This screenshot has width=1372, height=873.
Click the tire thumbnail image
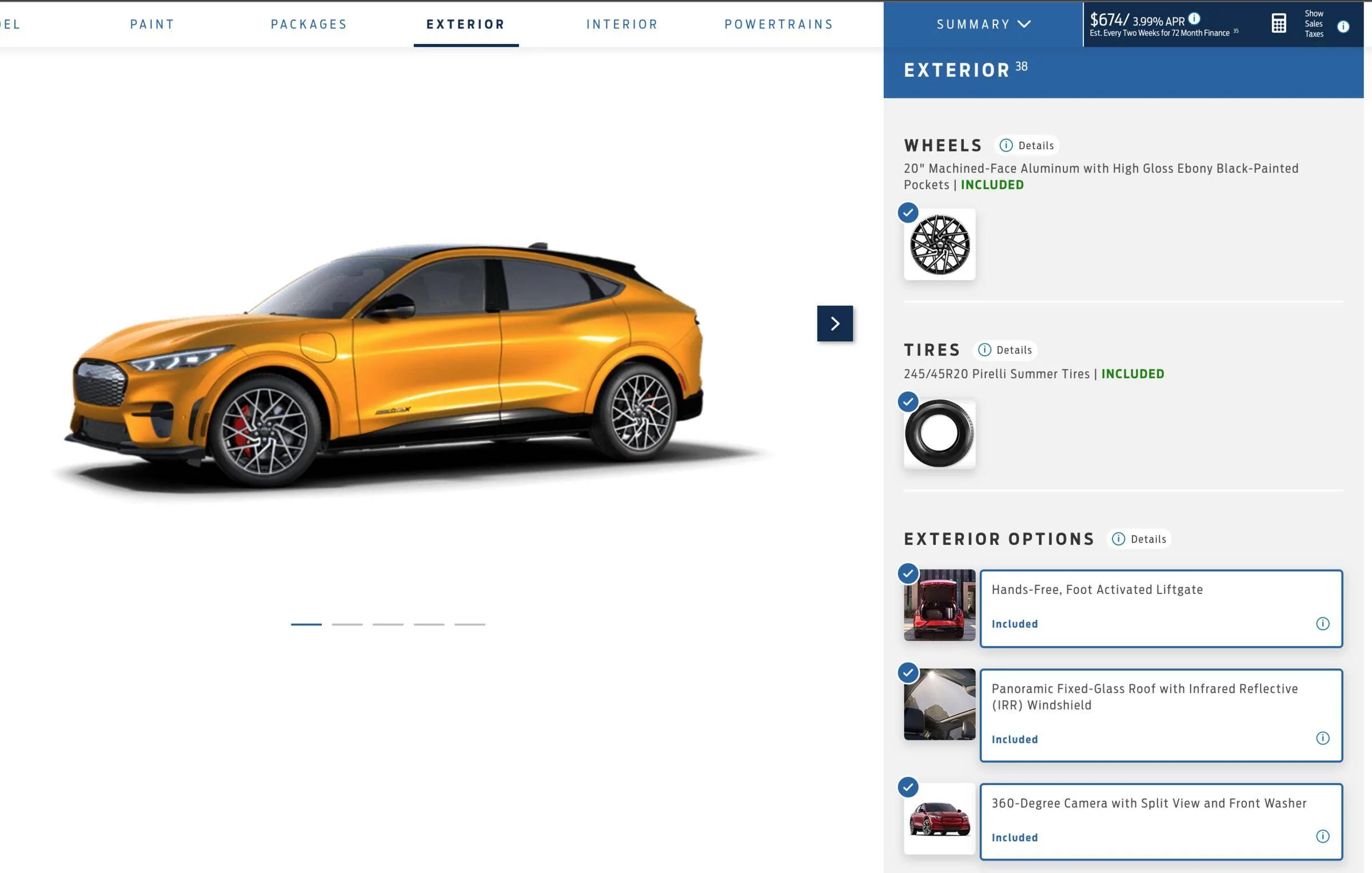[x=939, y=433]
